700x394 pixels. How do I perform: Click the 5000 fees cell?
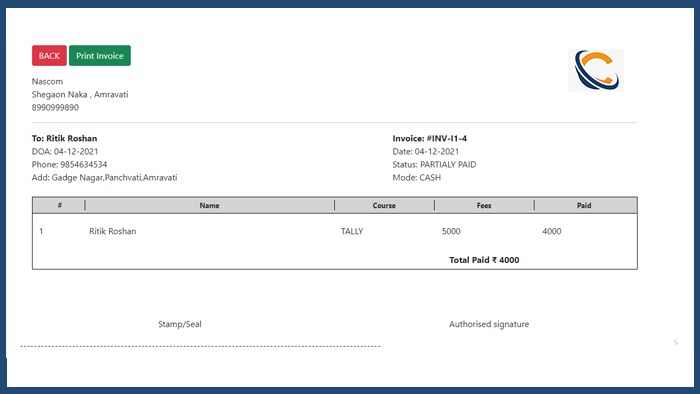click(x=451, y=231)
